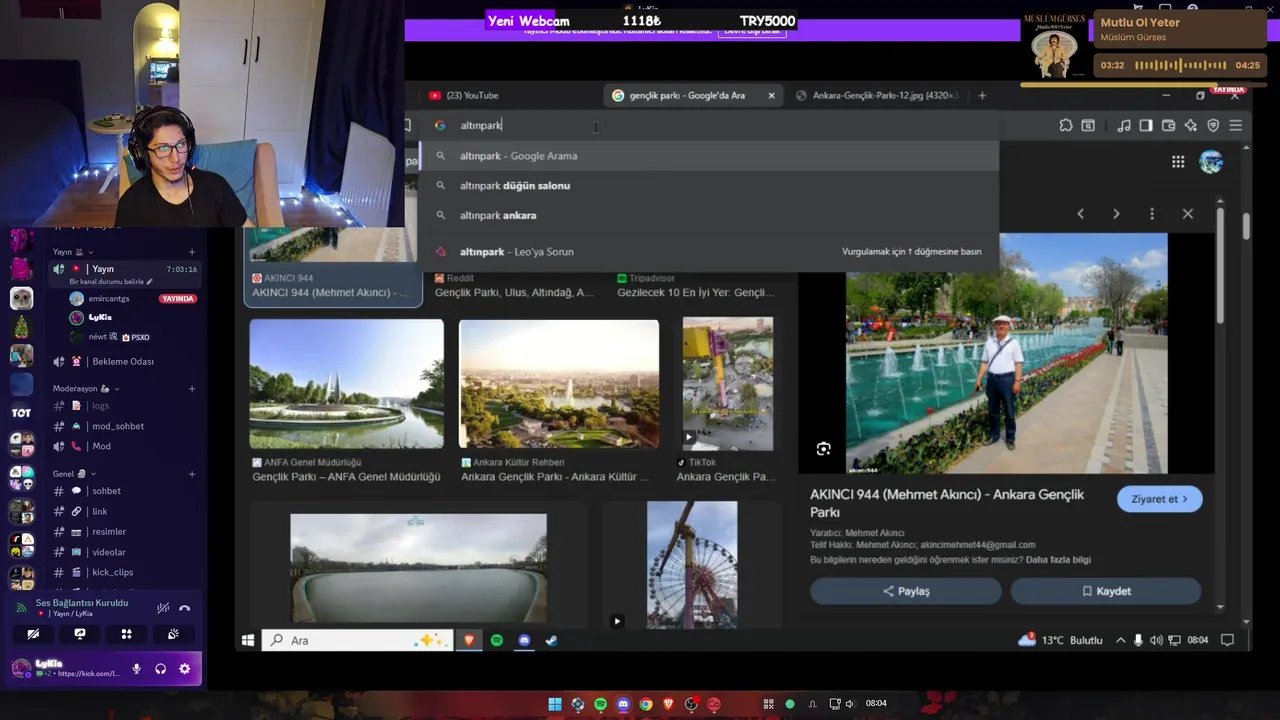
Task: Select the TOT server icon
Action: tap(21, 412)
